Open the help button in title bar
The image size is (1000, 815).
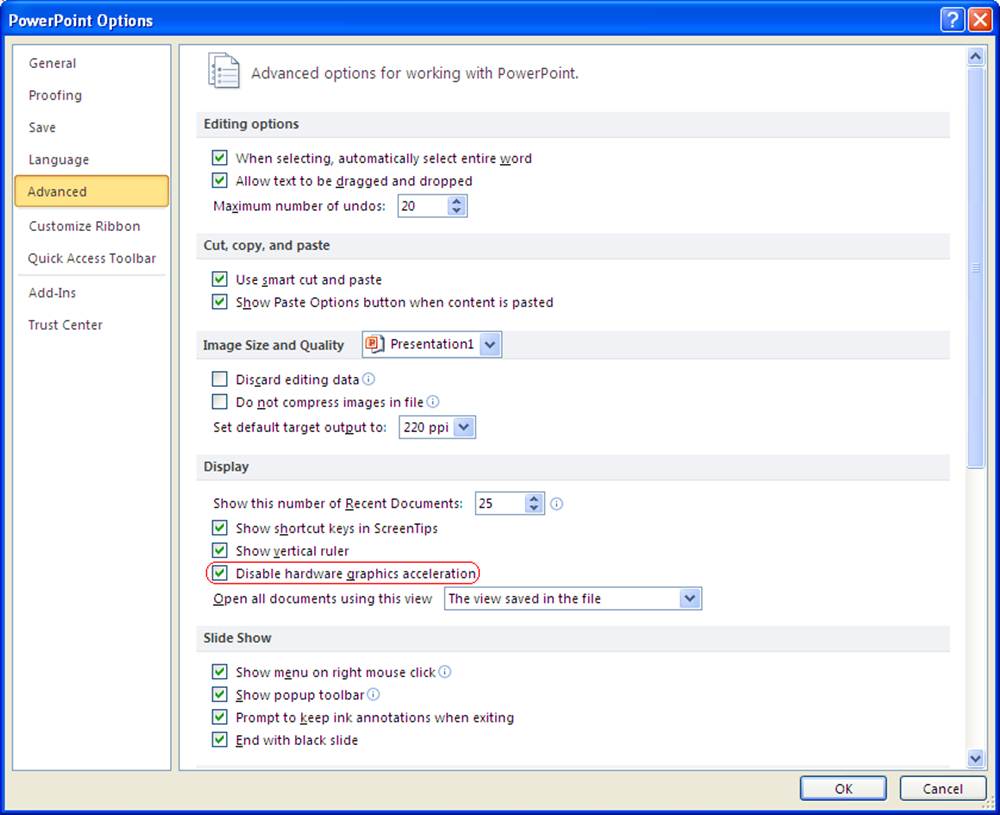[x=951, y=19]
